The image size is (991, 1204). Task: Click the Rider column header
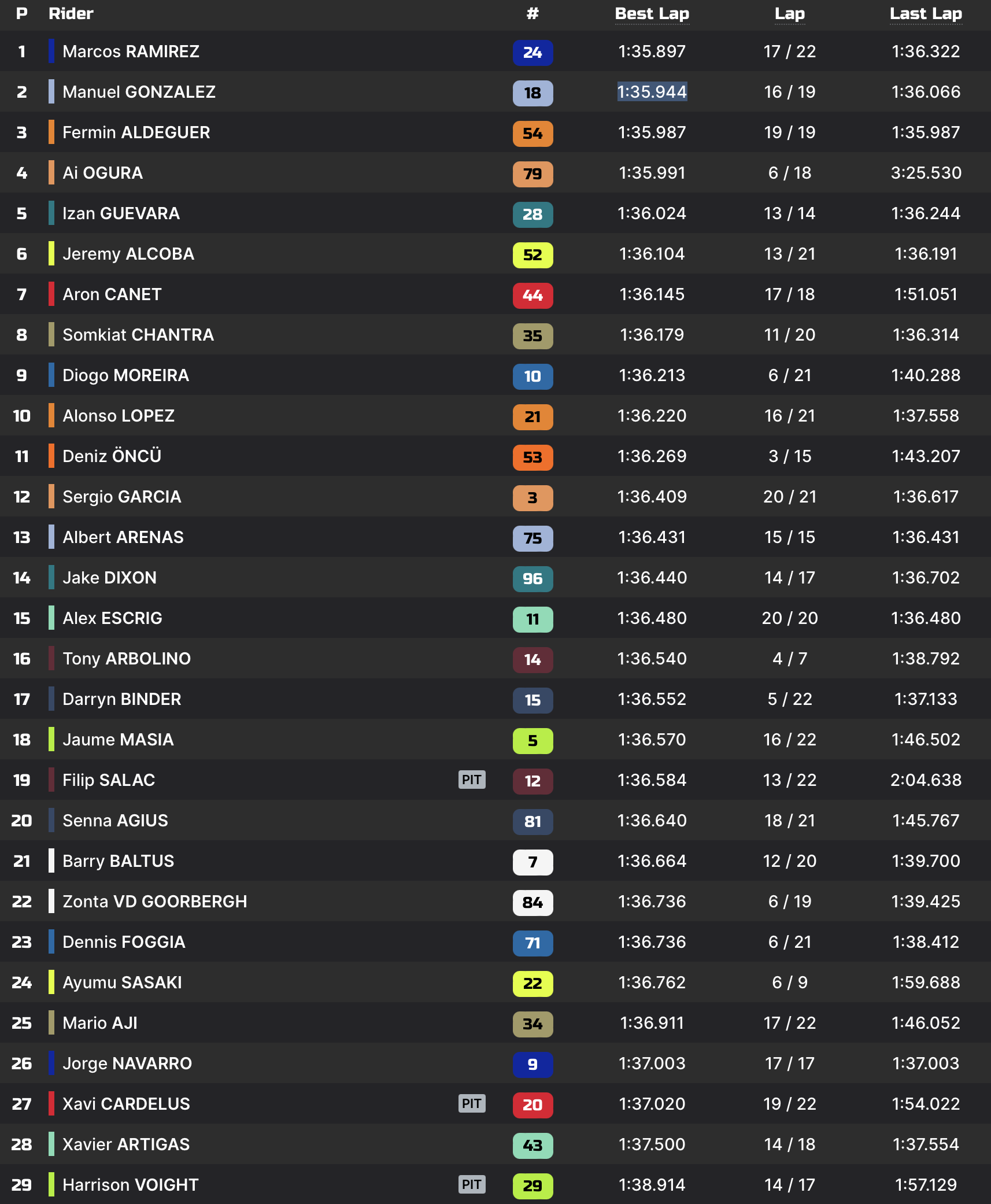click(x=71, y=14)
